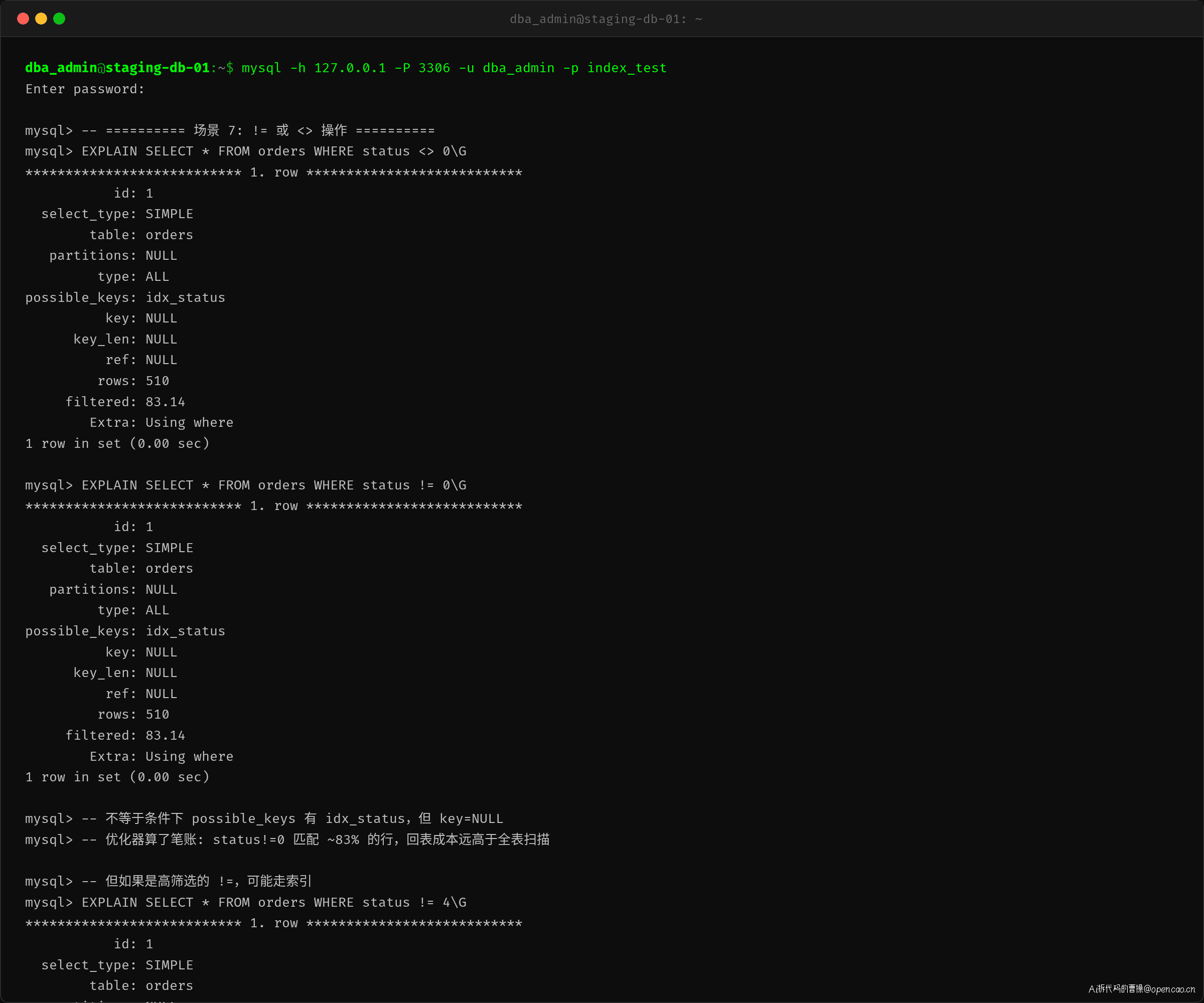
Task: Click 'type: ALL' in the status <> 0 result
Action: (x=133, y=276)
